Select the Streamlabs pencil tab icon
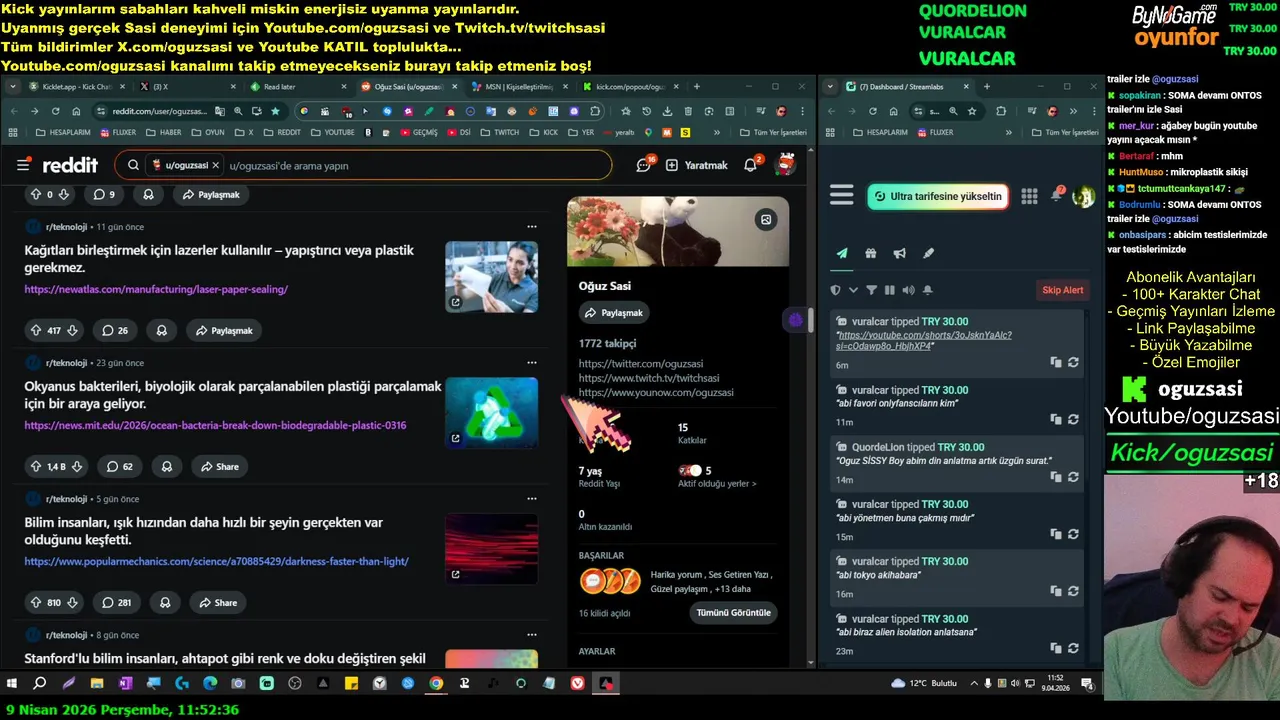Viewport: 1280px width, 720px height. pos(928,254)
